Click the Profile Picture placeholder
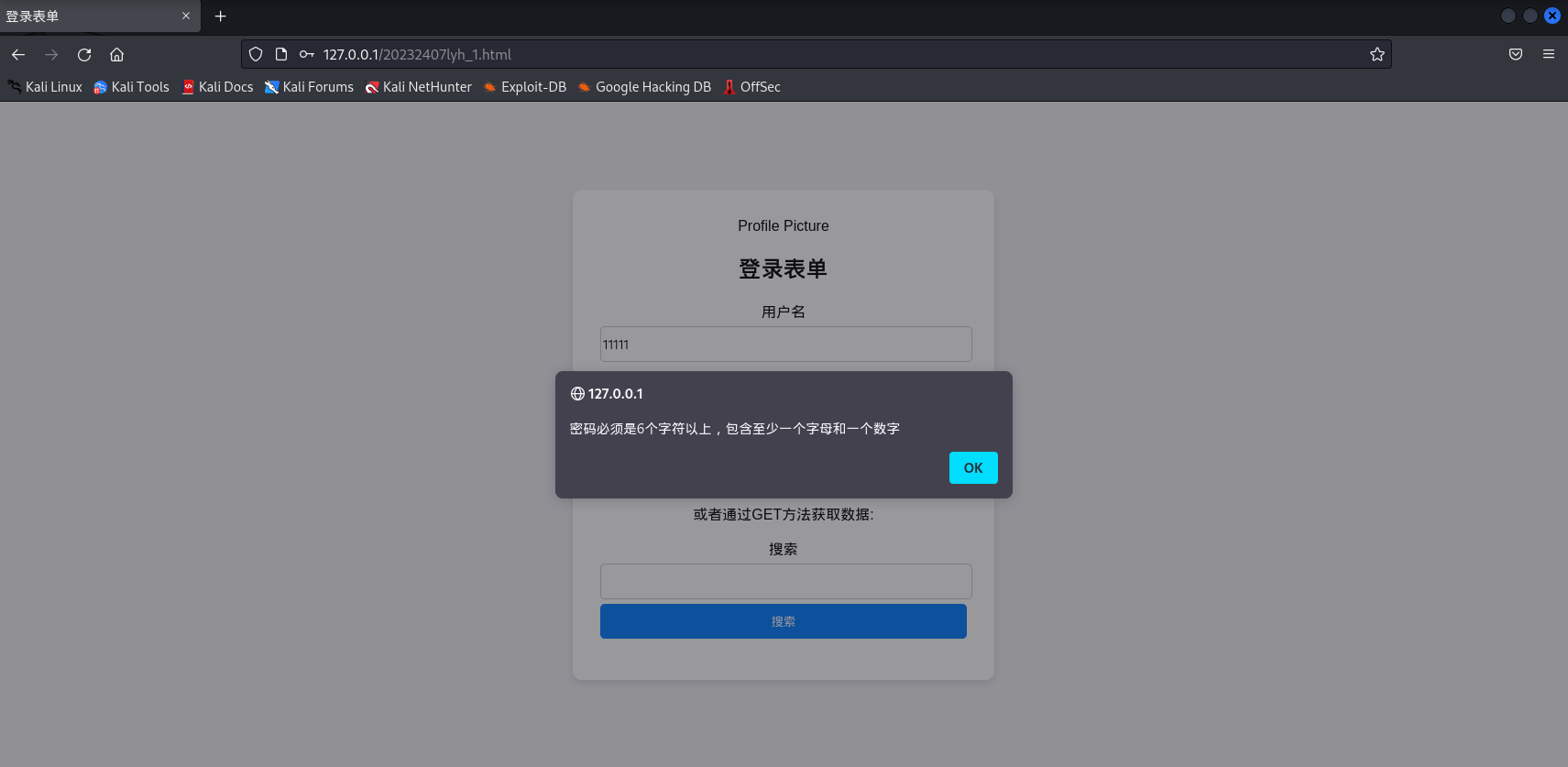The image size is (1568, 767). click(x=784, y=226)
